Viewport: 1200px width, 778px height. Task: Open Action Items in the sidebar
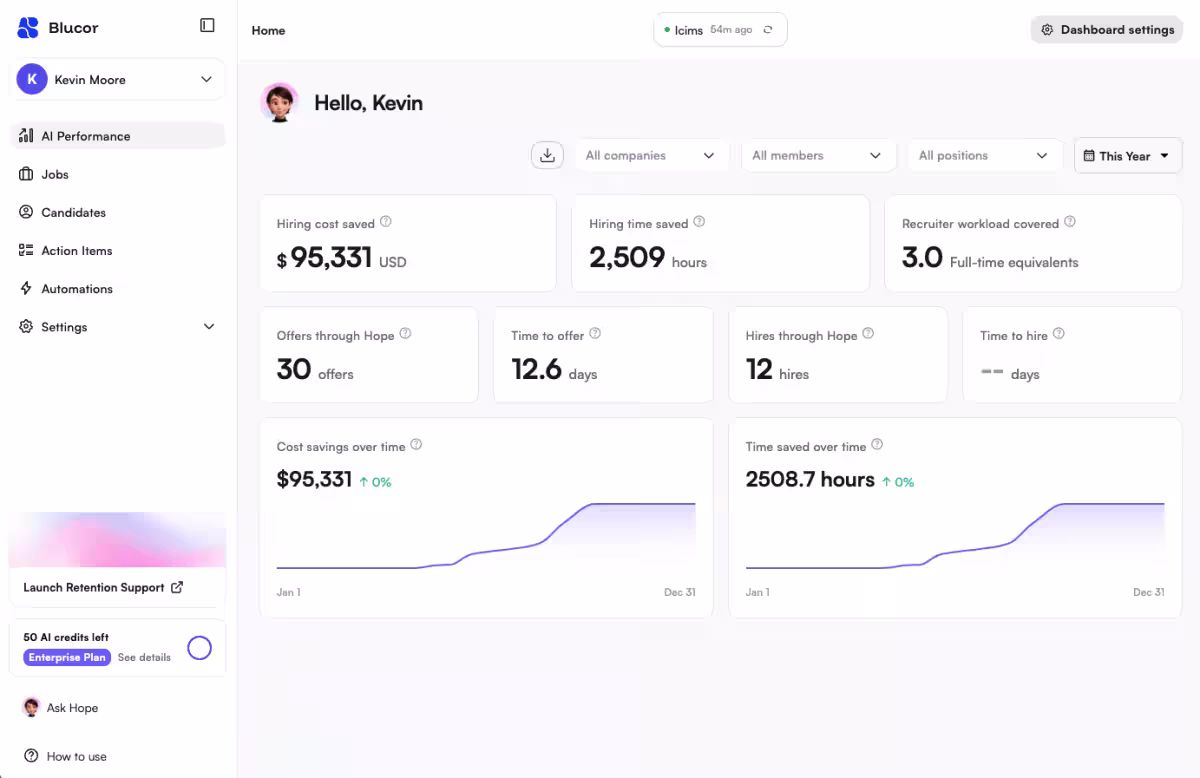click(117, 250)
